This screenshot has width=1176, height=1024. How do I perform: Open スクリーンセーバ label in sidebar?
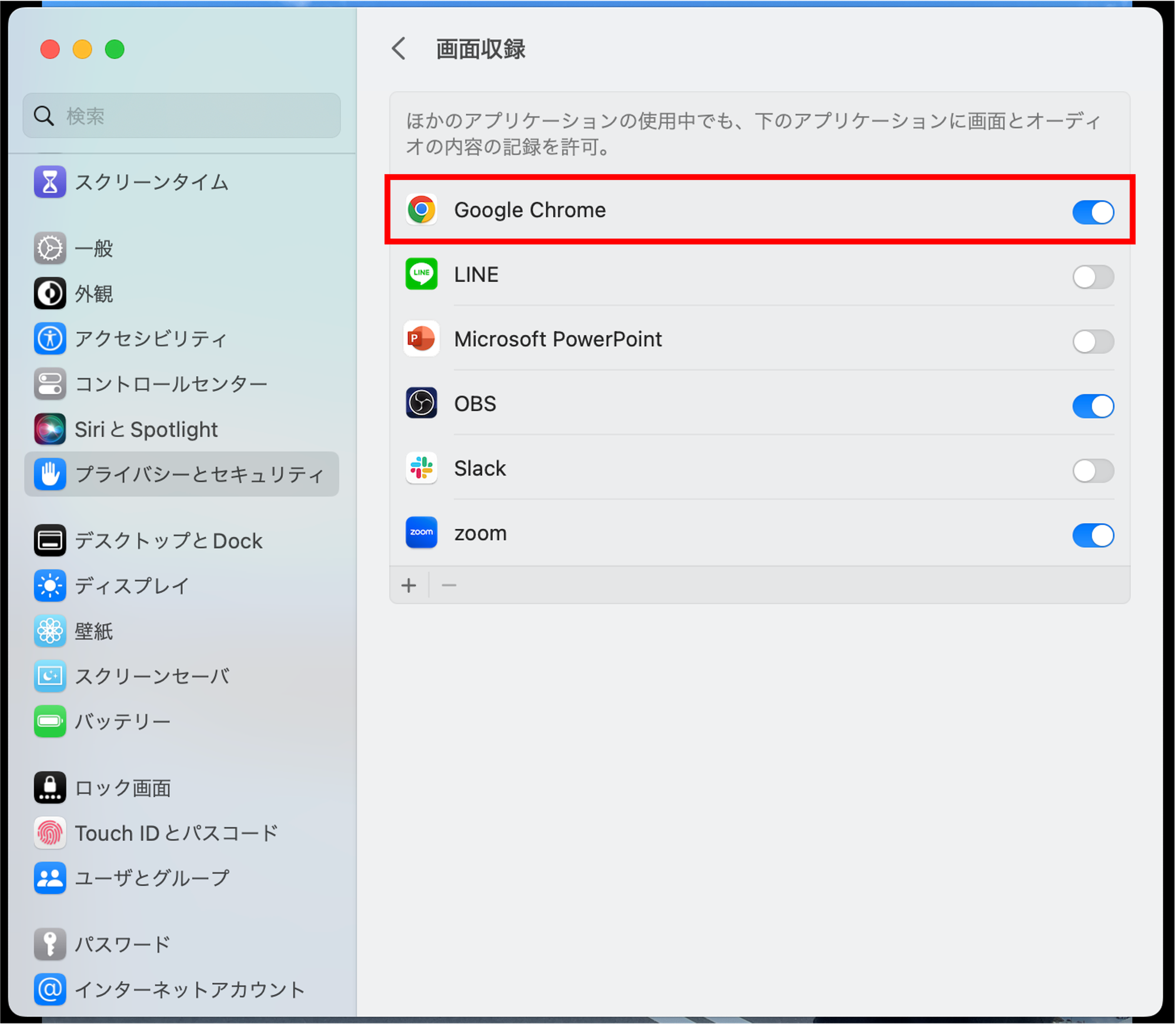click(x=152, y=677)
